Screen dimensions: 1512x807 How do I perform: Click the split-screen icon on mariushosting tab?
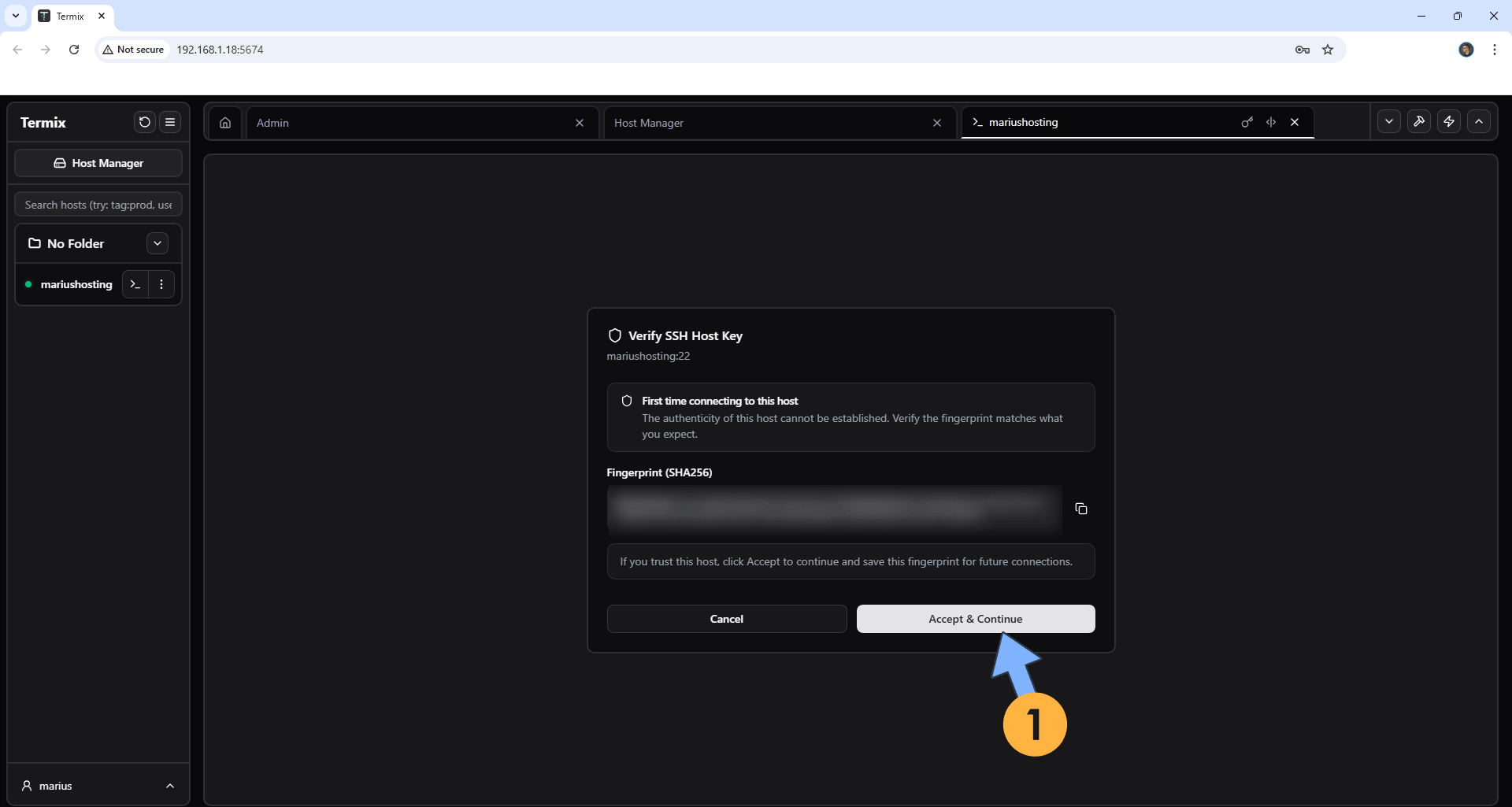pyautogui.click(x=1271, y=122)
